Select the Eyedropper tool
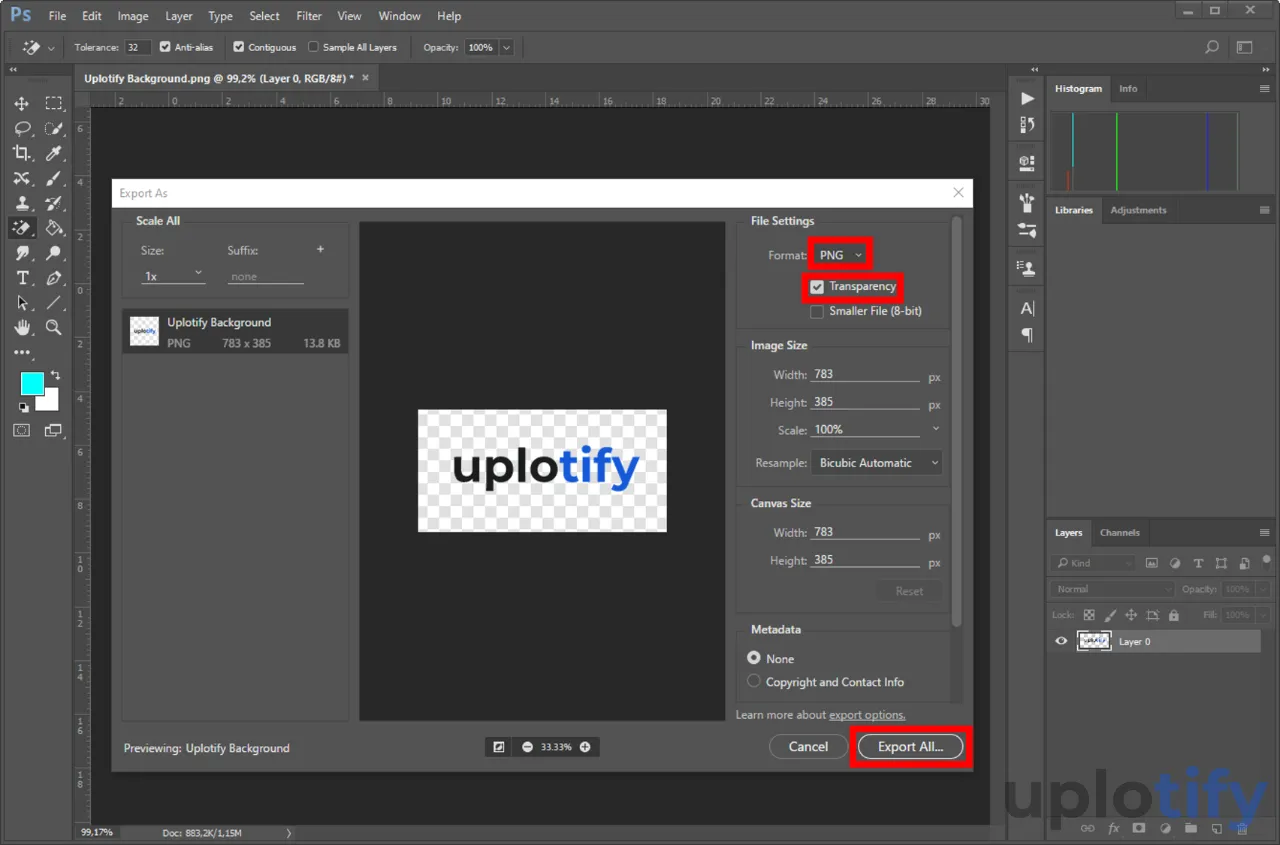 tap(54, 153)
